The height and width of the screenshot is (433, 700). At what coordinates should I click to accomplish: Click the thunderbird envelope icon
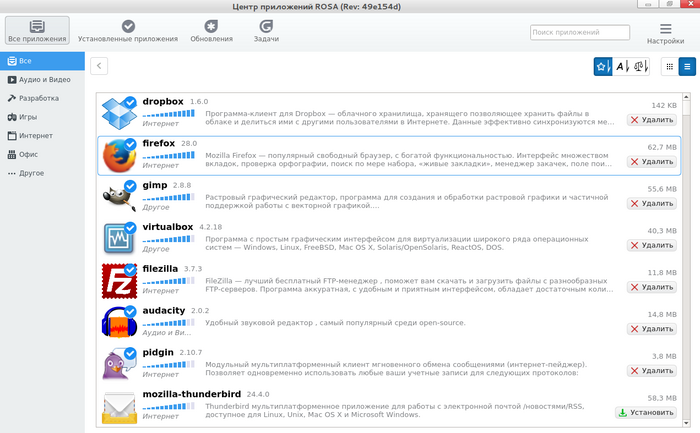(119, 407)
